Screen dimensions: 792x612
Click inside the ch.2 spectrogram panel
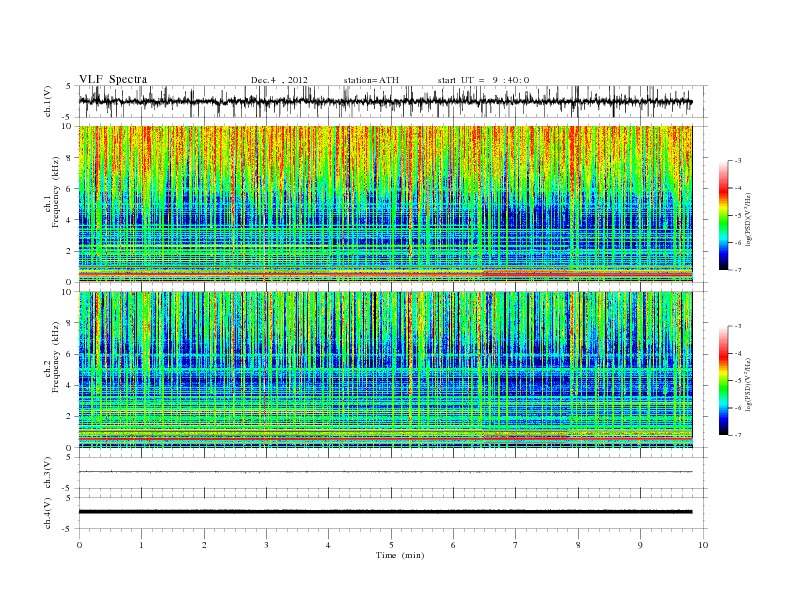click(x=386, y=370)
